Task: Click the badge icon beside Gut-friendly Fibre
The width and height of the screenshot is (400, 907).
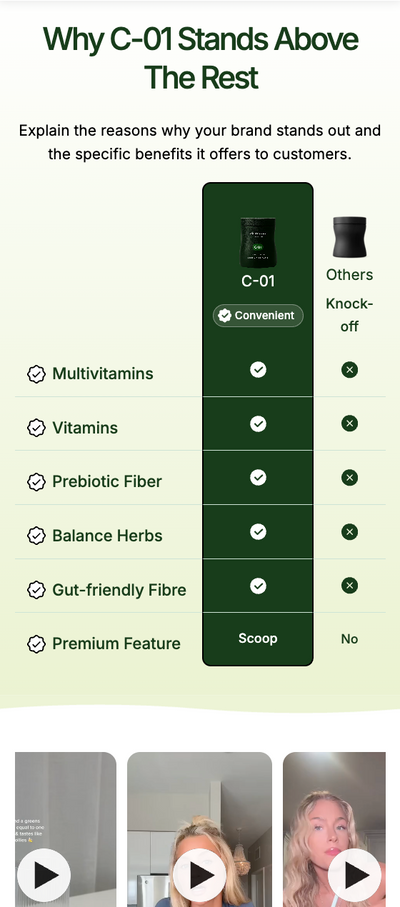Action: point(36,590)
